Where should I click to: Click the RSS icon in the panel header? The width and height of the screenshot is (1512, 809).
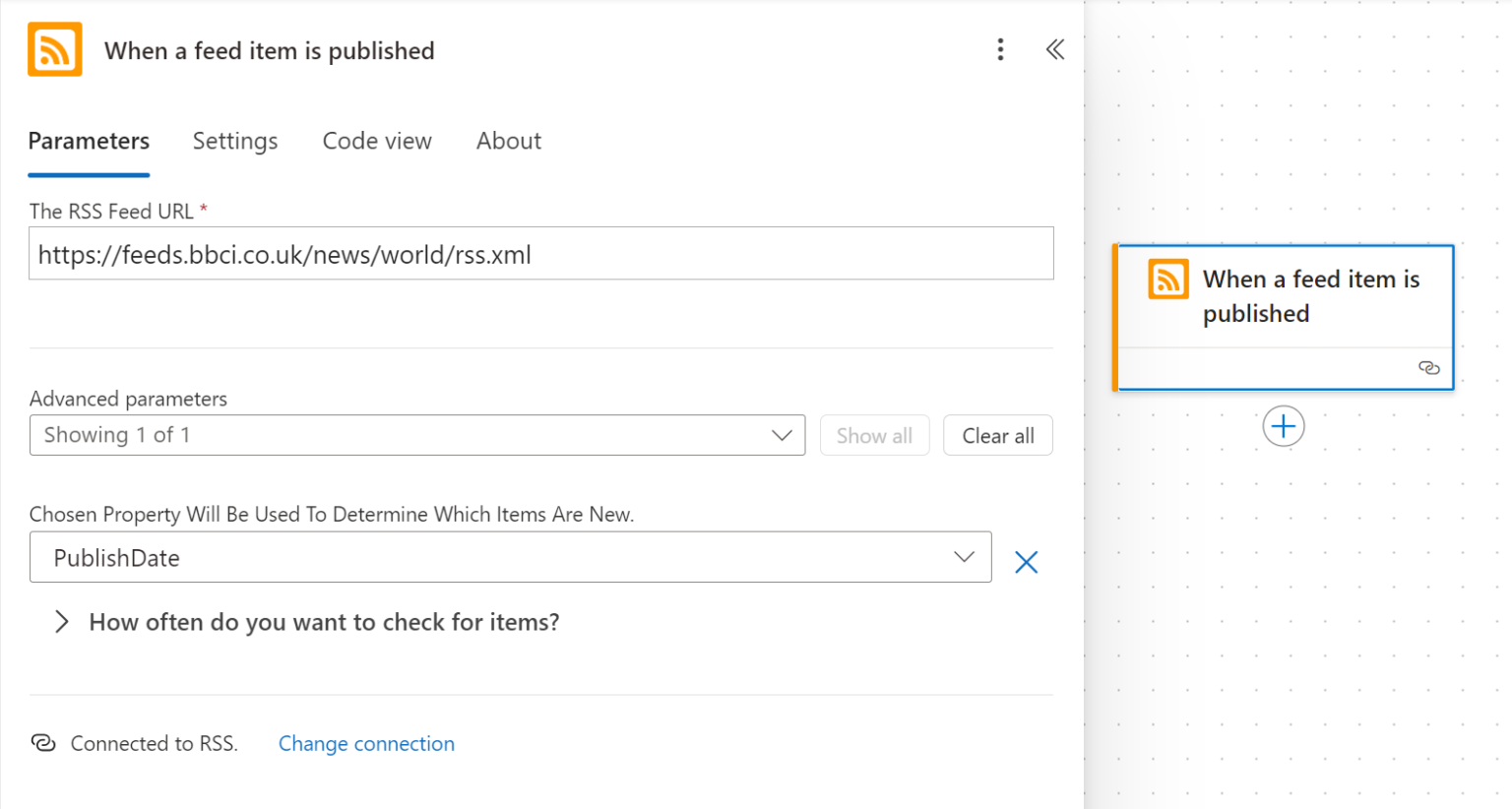pos(54,50)
